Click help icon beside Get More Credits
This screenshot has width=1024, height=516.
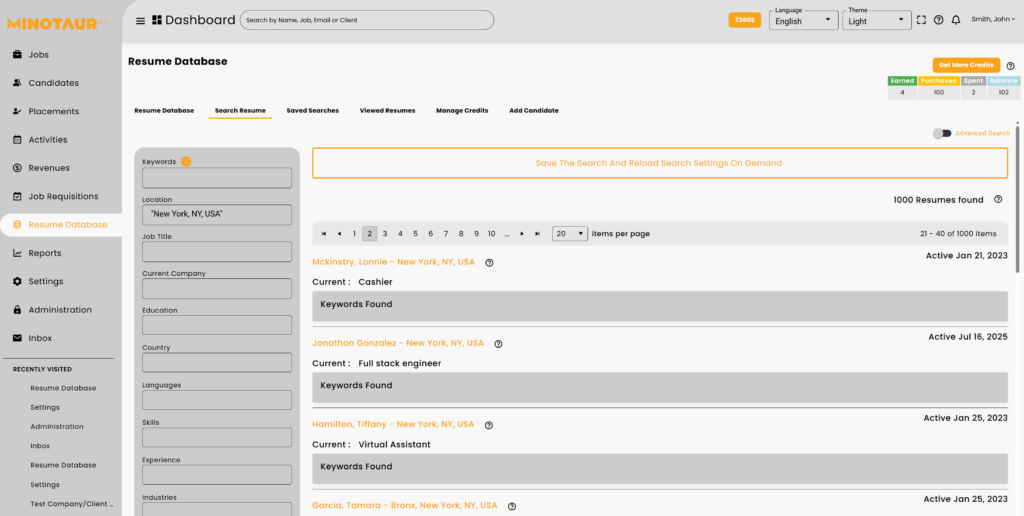point(1010,65)
